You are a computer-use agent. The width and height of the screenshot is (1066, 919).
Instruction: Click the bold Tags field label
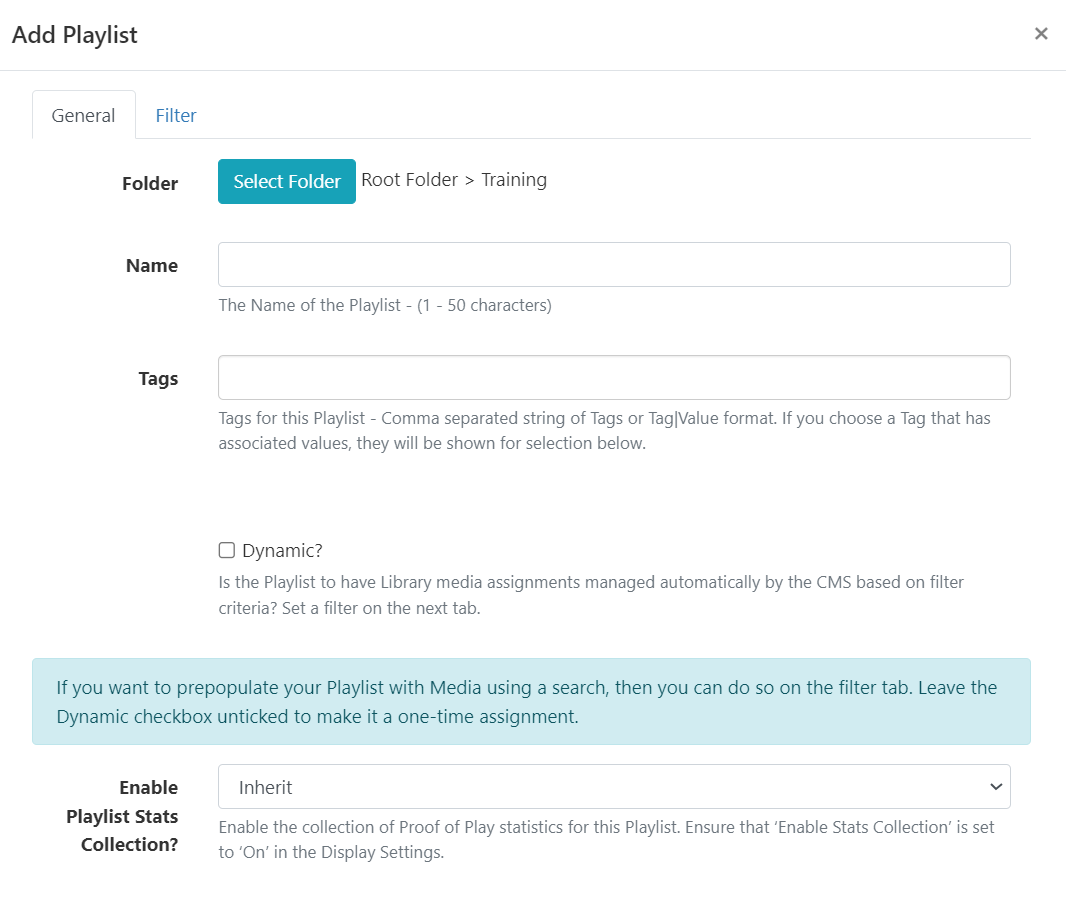coord(159,379)
